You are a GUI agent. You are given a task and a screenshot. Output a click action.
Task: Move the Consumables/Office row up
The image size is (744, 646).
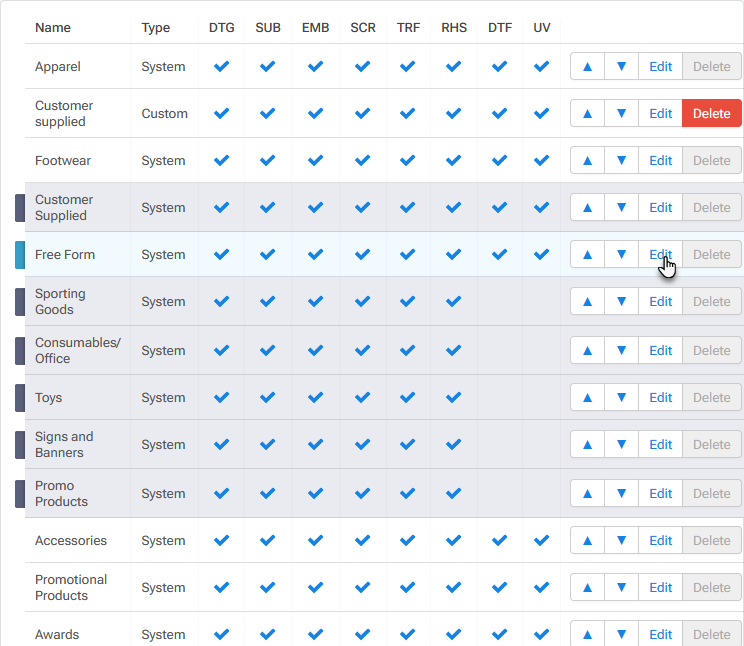(587, 350)
